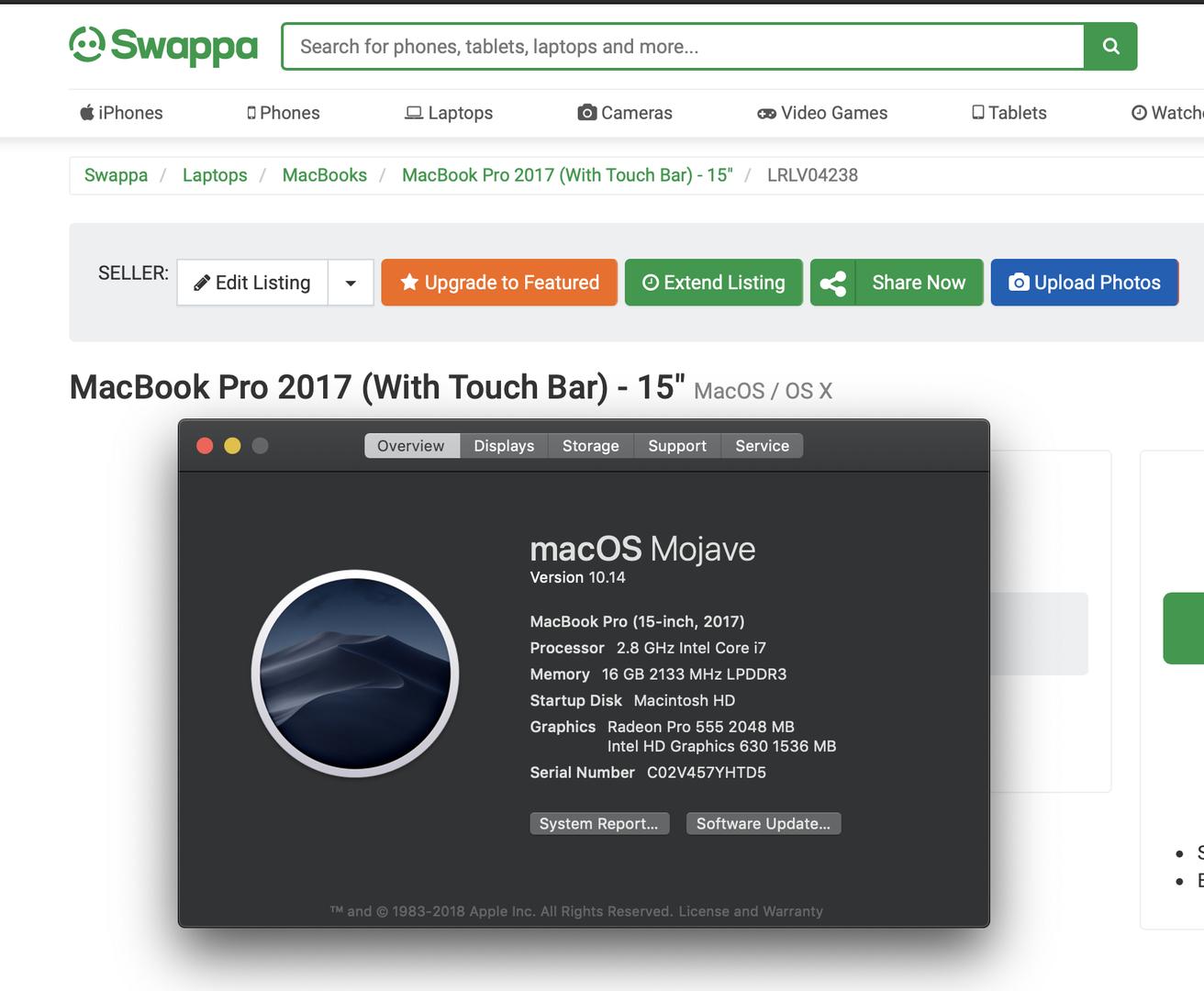Click the Extend Listing button

pyautogui.click(x=714, y=283)
